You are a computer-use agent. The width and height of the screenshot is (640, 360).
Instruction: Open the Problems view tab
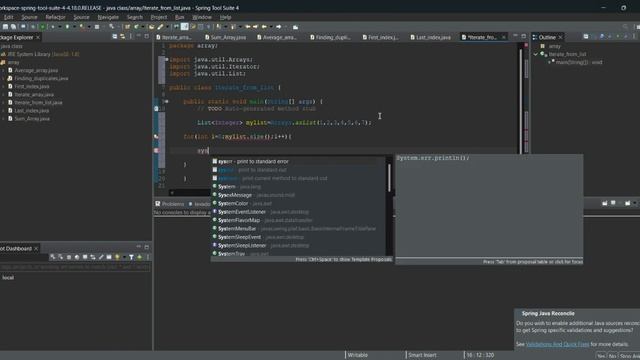point(170,204)
